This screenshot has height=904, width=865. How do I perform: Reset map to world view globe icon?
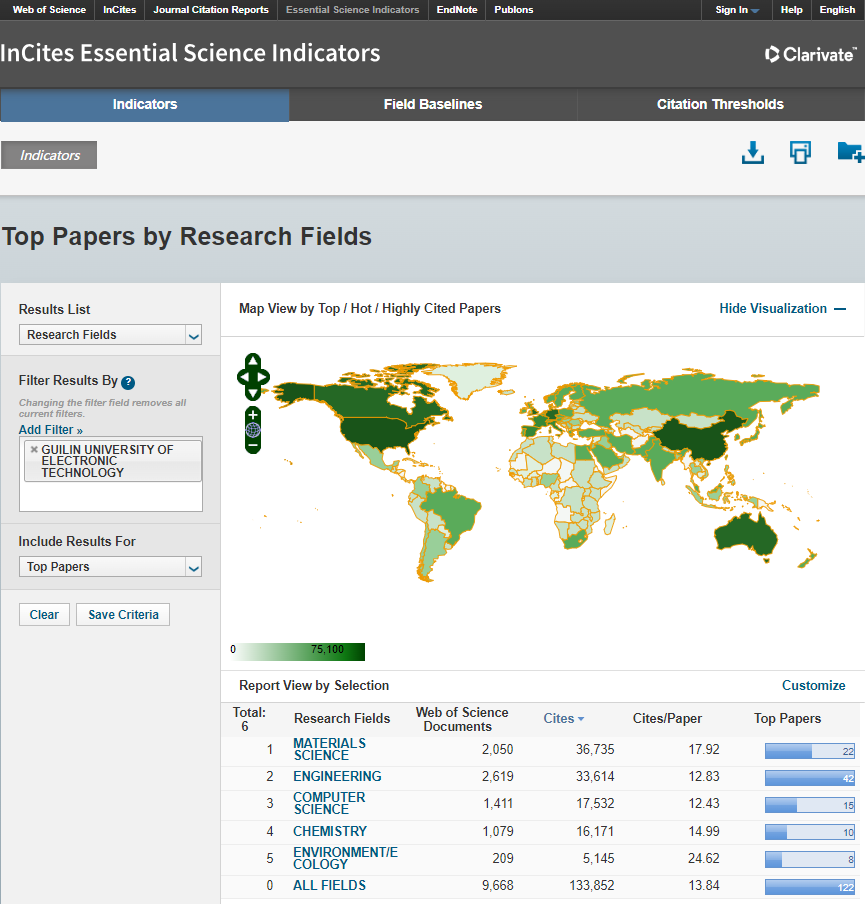point(253,430)
